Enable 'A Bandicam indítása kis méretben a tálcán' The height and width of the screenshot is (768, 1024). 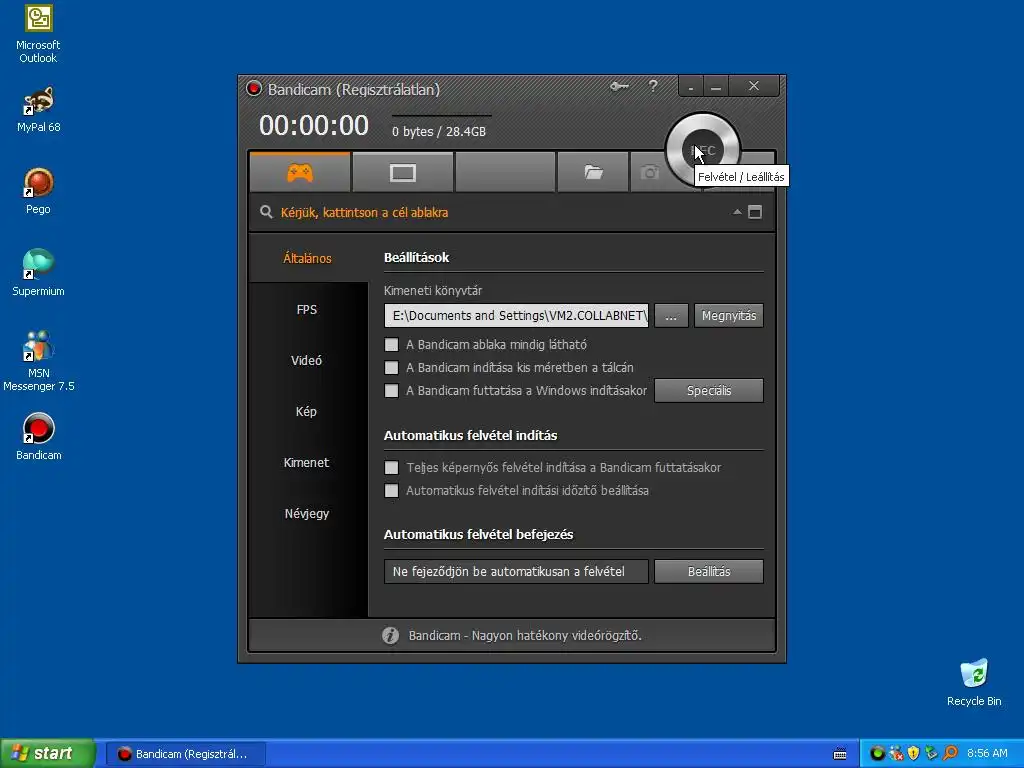[391, 368]
